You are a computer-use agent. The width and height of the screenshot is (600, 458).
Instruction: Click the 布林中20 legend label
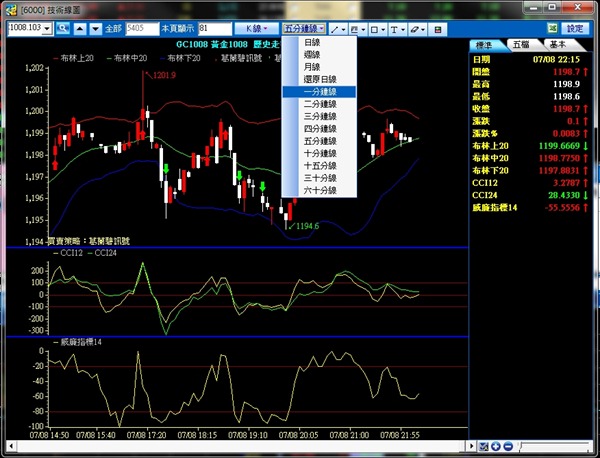point(130,58)
